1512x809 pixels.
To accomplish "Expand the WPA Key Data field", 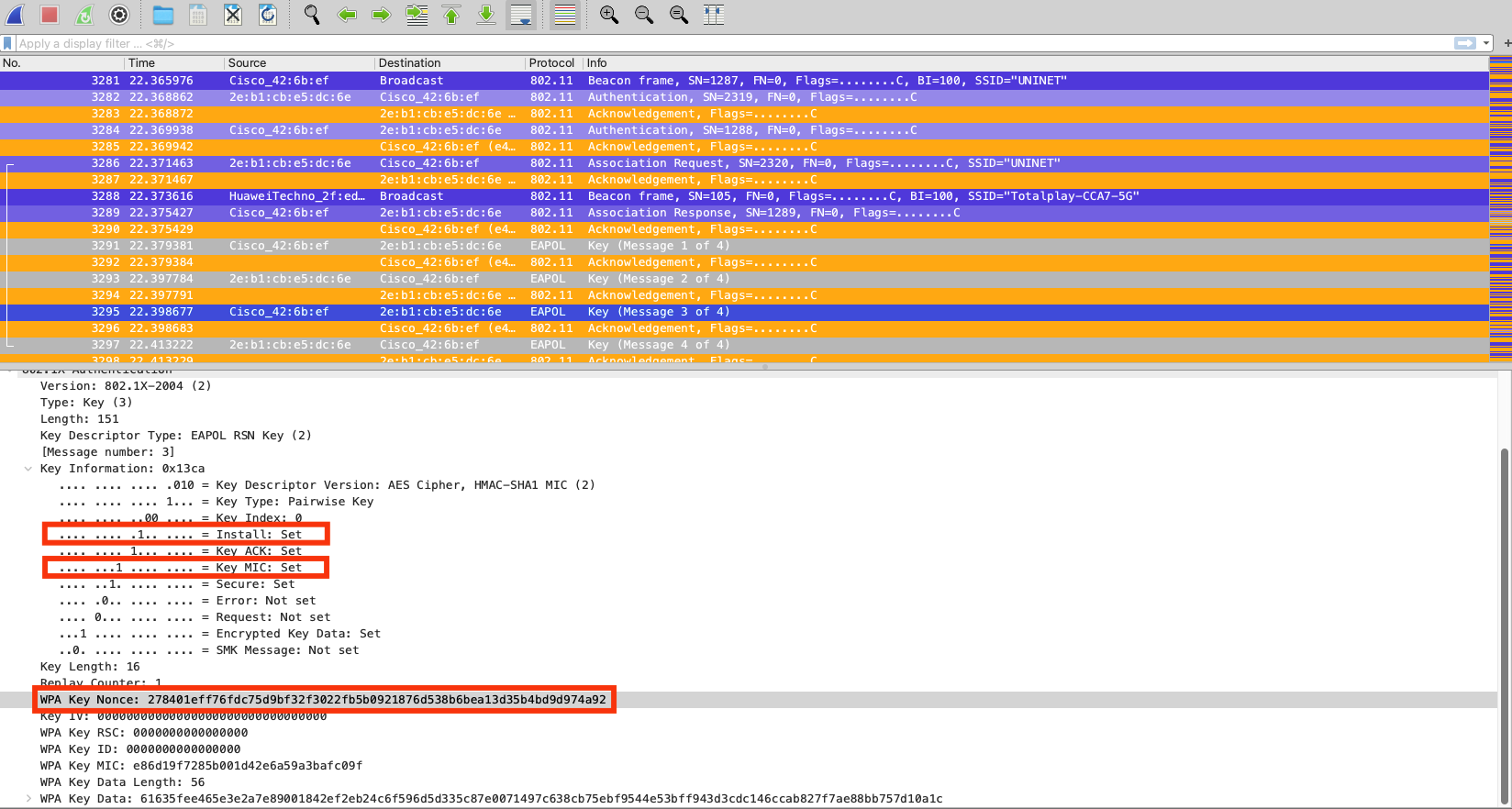I will point(28,799).
